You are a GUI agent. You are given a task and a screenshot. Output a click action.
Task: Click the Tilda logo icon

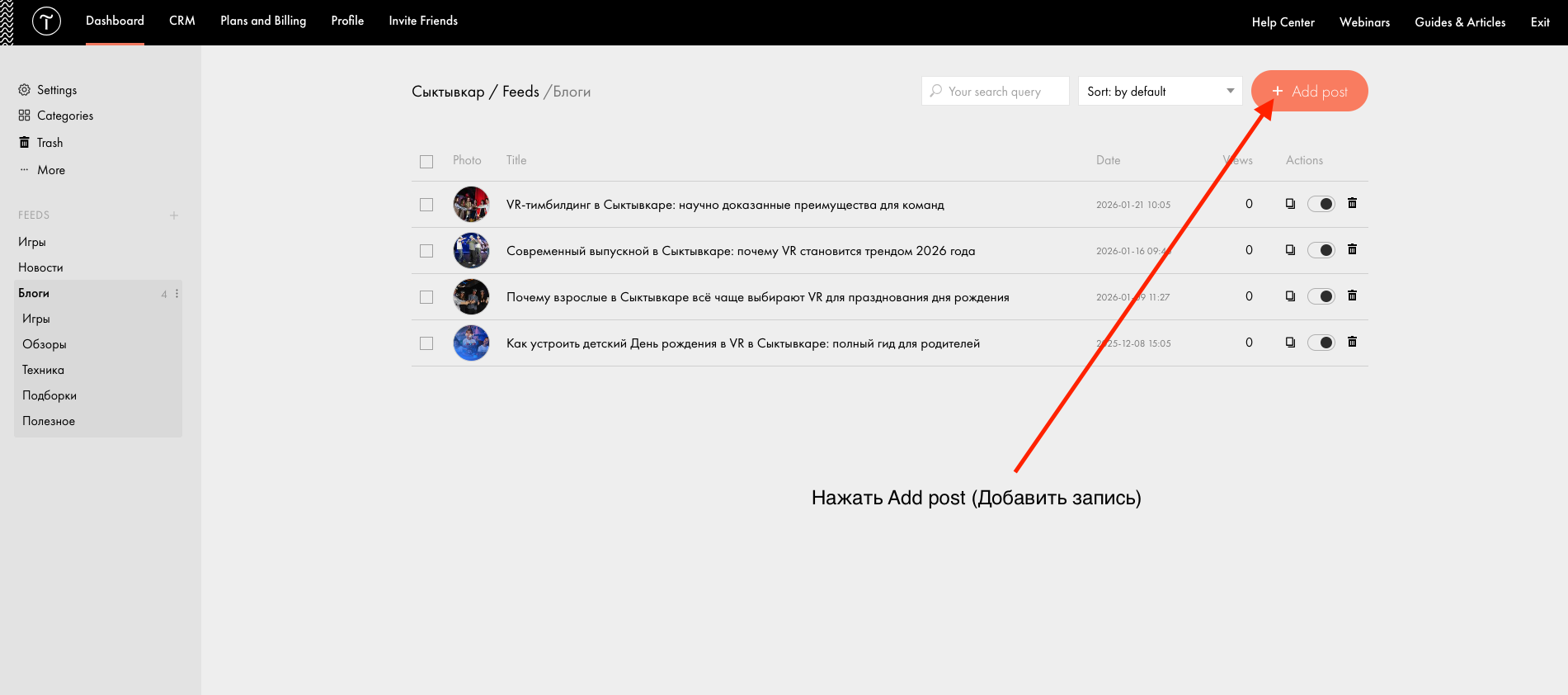tap(46, 21)
